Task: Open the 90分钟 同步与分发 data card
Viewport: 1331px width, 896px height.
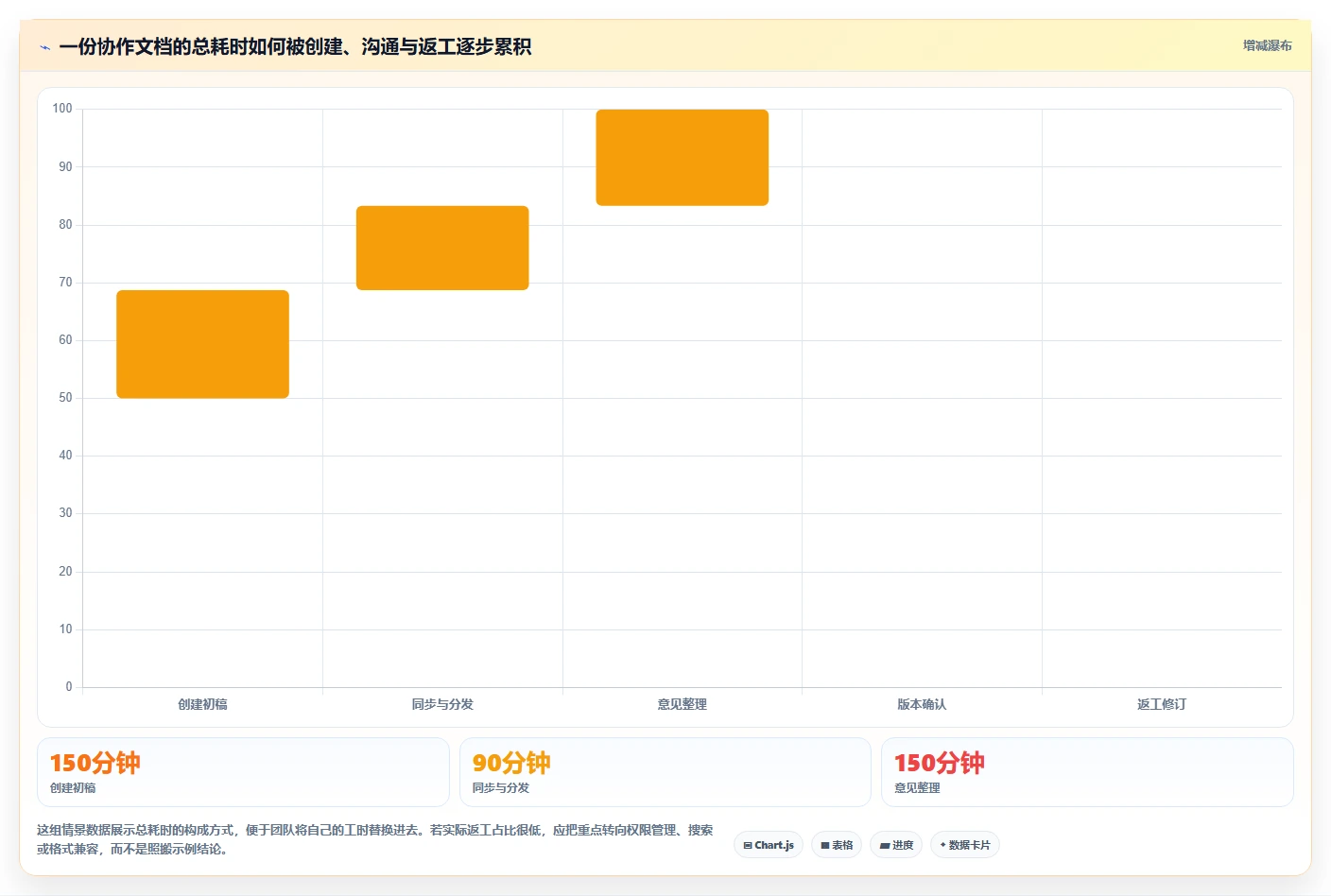Action: tap(665, 772)
